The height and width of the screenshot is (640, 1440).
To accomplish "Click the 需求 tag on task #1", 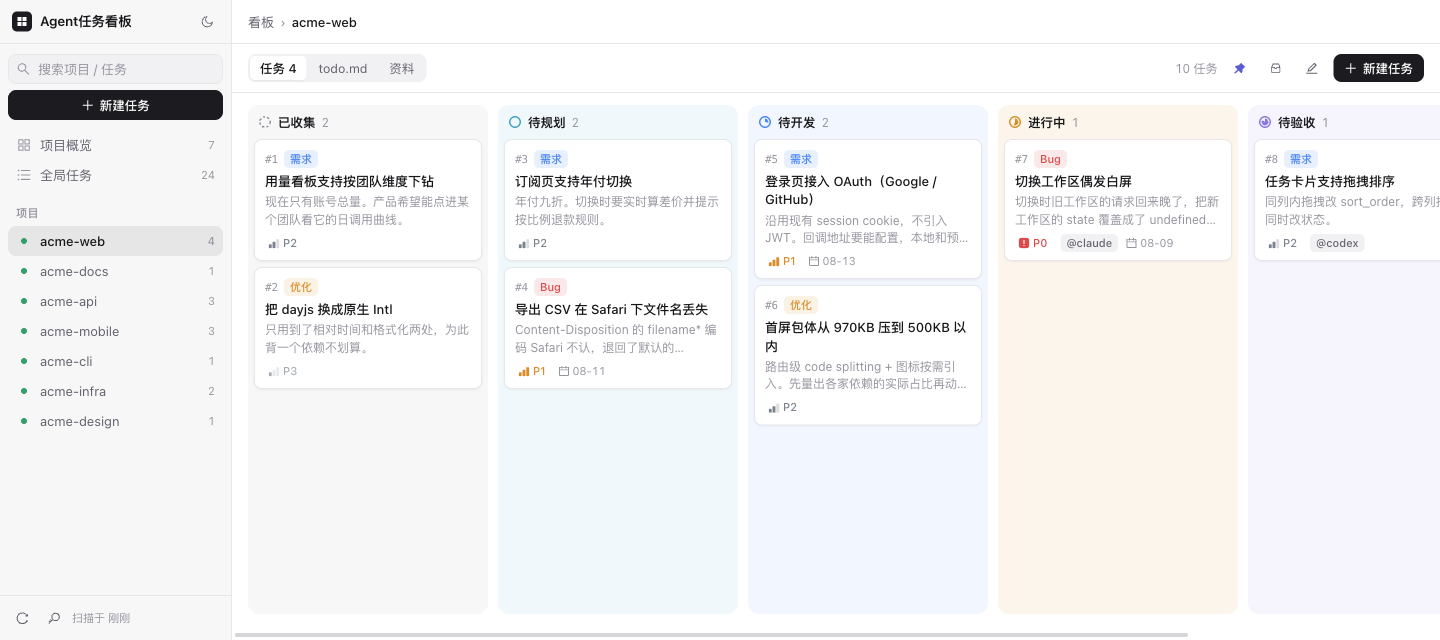I will pyautogui.click(x=301, y=159).
